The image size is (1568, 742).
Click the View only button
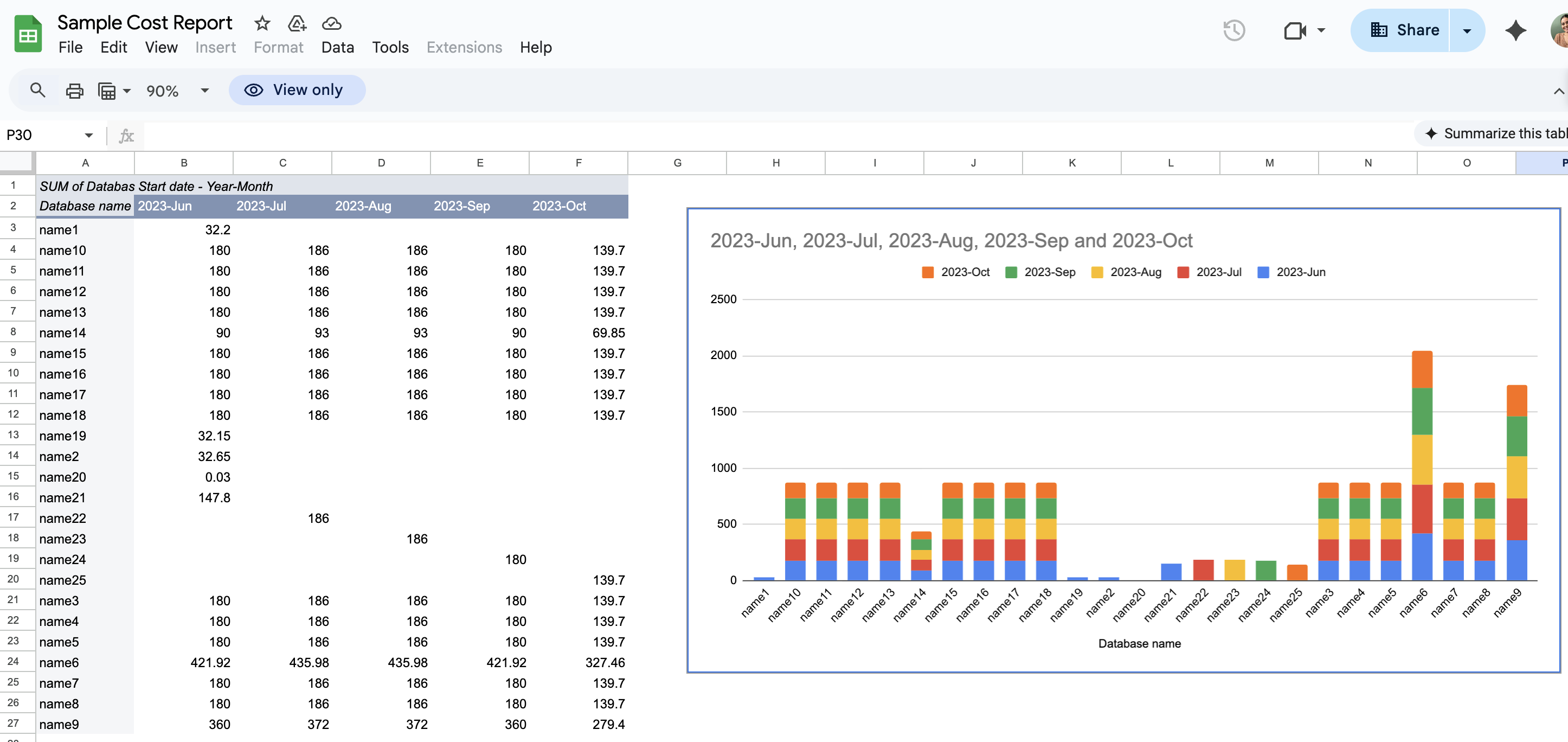[297, 90]
